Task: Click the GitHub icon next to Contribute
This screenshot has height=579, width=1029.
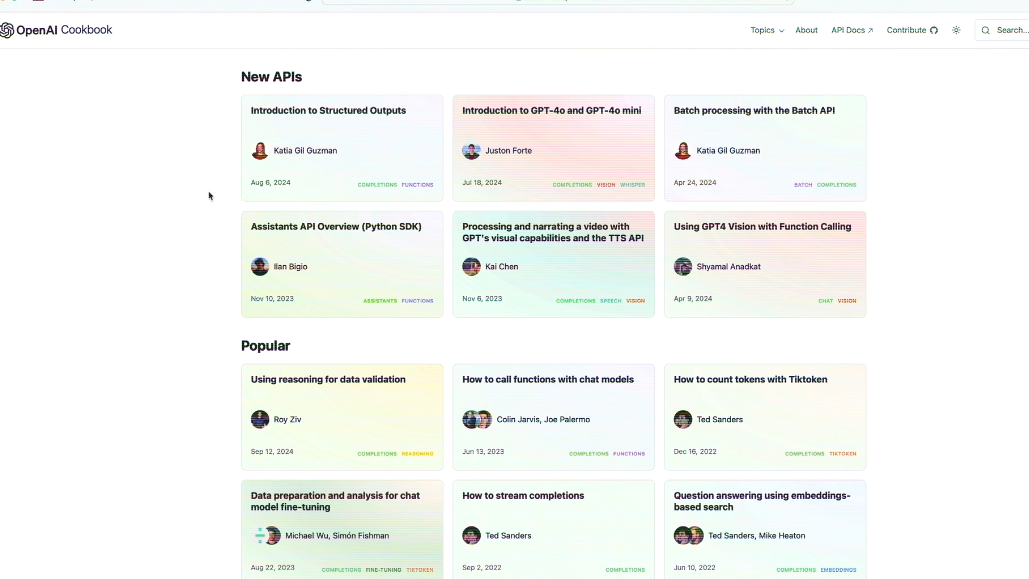Action: [x=933, y=30]
